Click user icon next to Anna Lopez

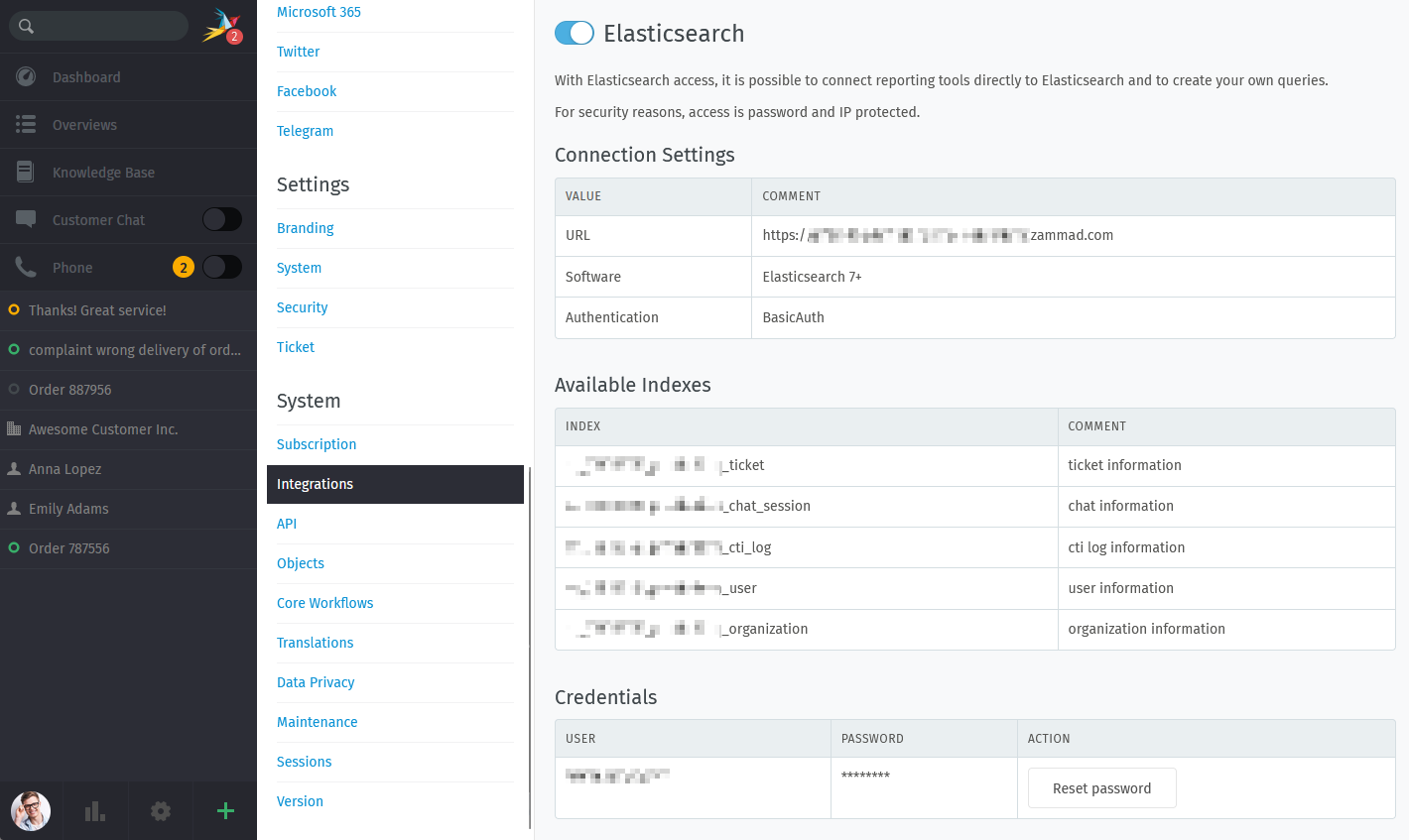14,468
